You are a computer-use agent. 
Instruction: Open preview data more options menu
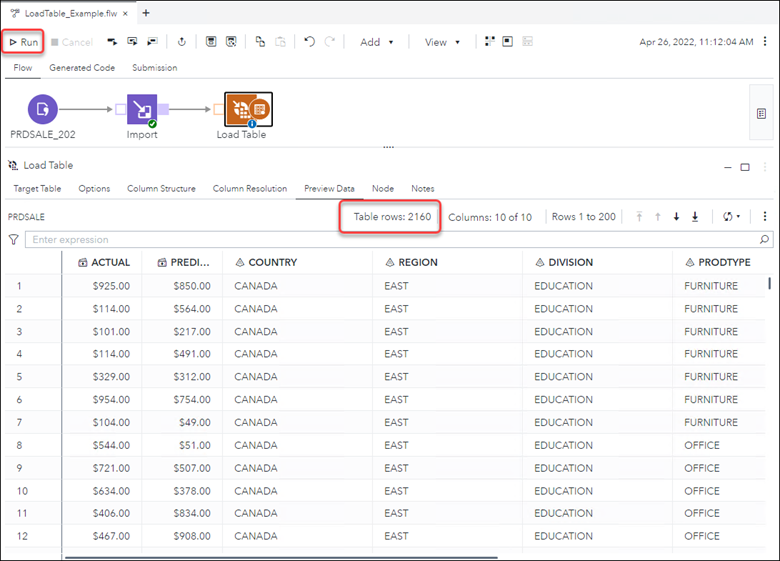pos(765,216)
